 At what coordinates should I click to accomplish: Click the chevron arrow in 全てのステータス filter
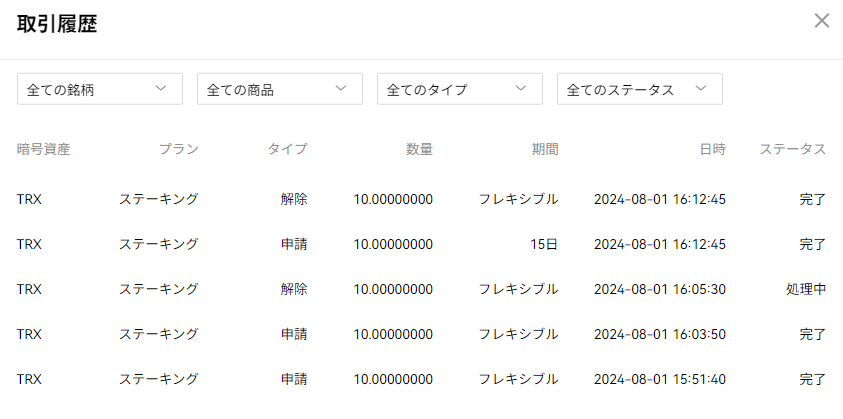pyautogui.click(x=700, y=89)
